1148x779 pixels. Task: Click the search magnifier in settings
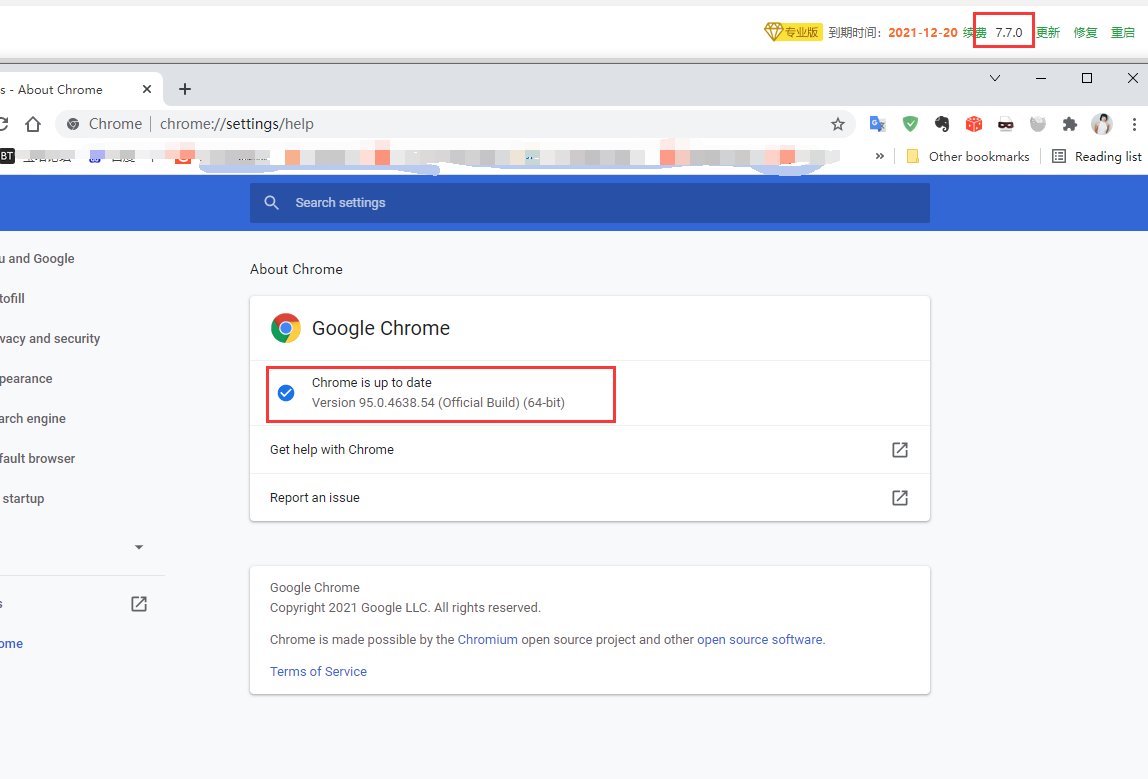[x=272, y=203]
